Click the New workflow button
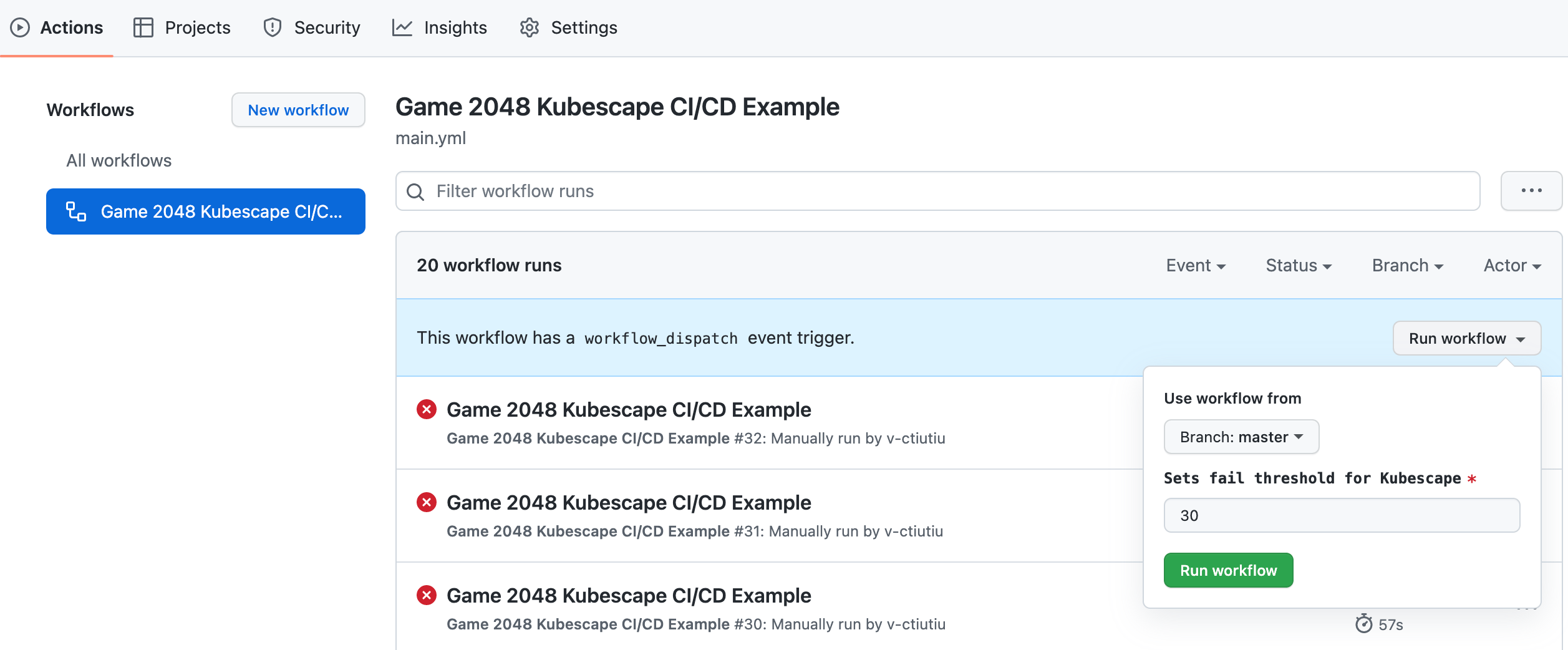Image resolution: width=1568 pixels, height=650 pixels. (x=298, y=110)
